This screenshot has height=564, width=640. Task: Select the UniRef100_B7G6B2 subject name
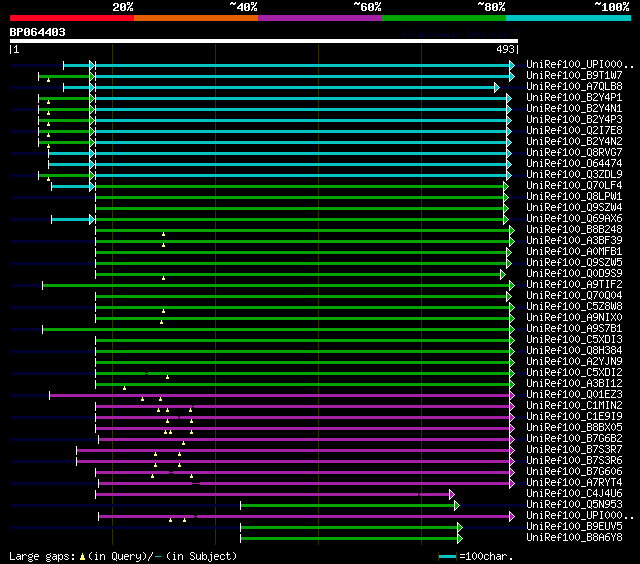click(574, 439)
